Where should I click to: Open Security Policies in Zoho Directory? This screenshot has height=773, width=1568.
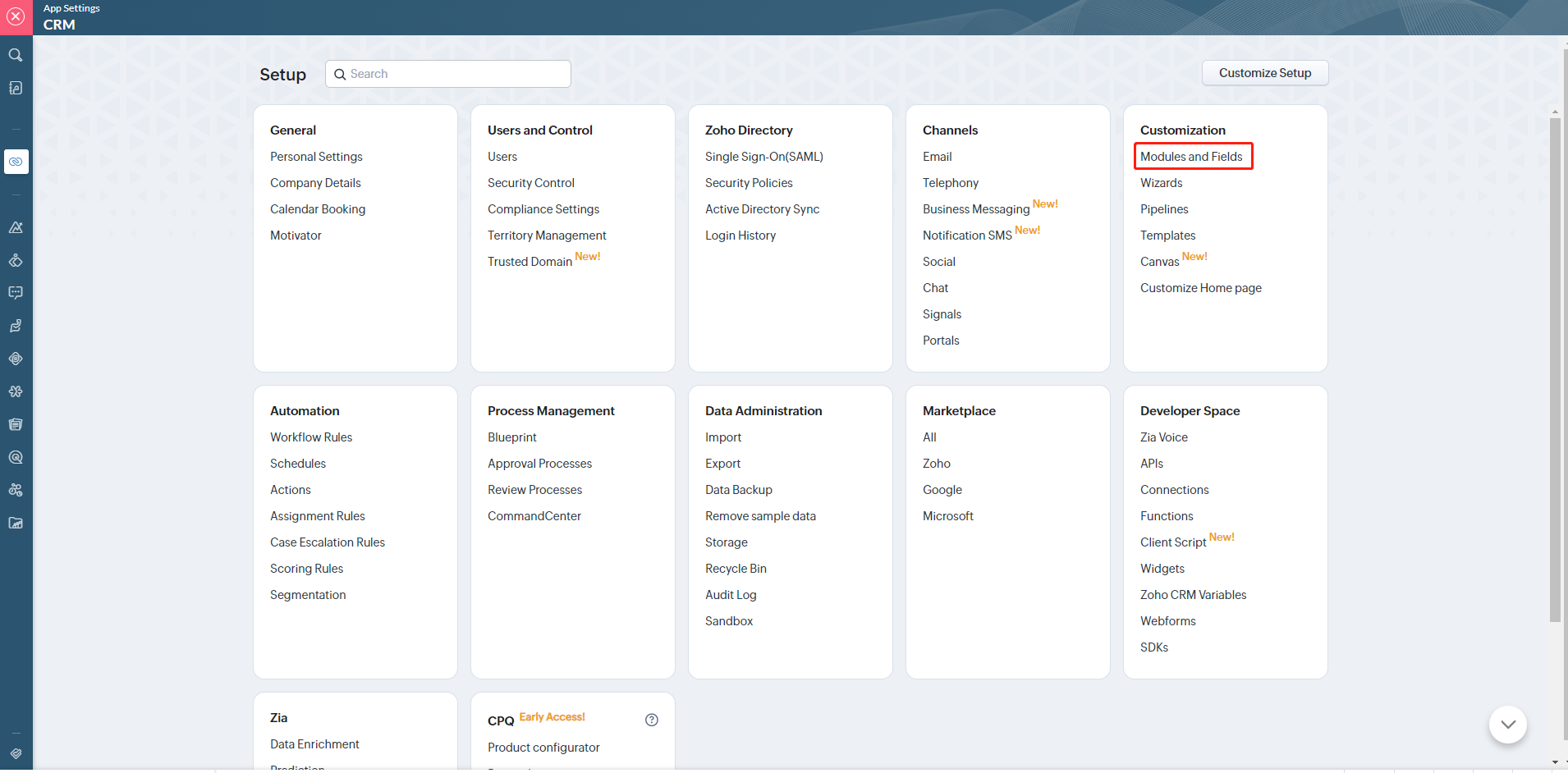(x=749, y=183)
